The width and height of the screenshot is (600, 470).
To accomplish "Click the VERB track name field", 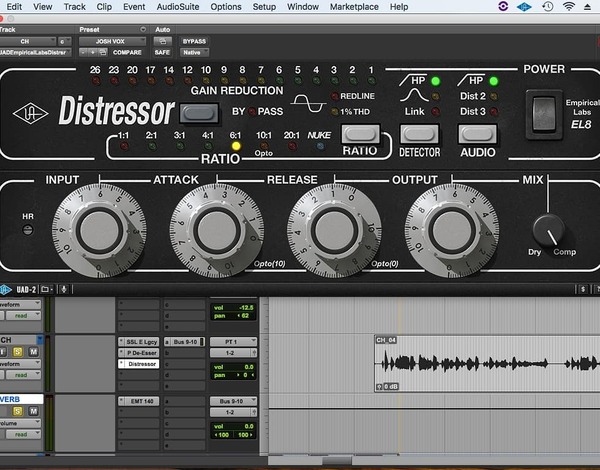I will (21, 399).
